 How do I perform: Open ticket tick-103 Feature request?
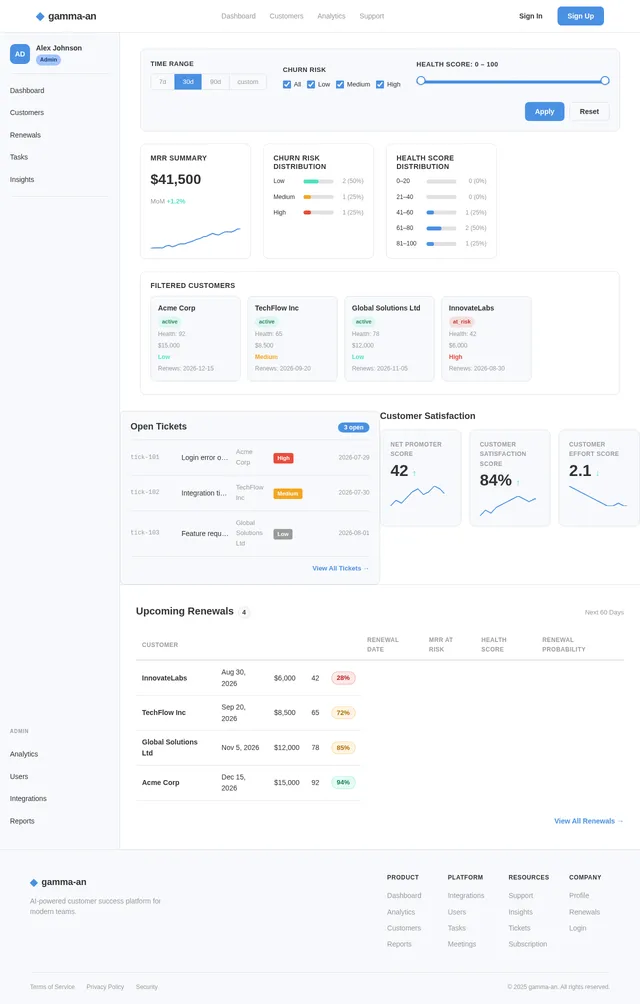(250, 533)
